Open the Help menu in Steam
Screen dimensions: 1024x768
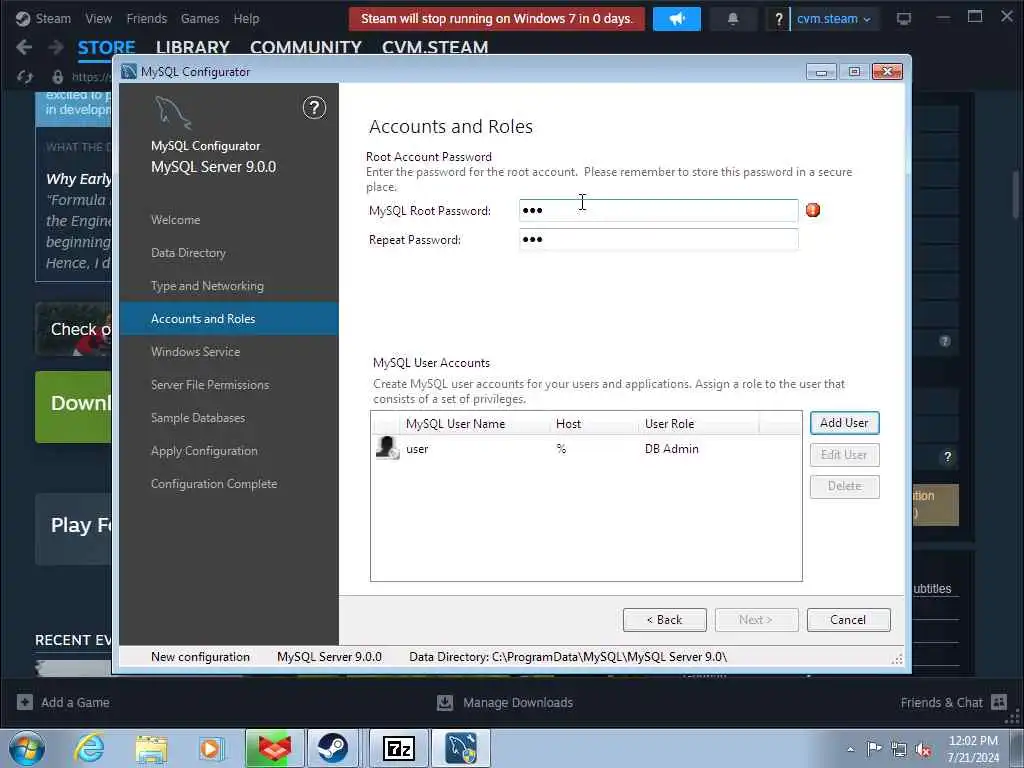click(246, 18)
